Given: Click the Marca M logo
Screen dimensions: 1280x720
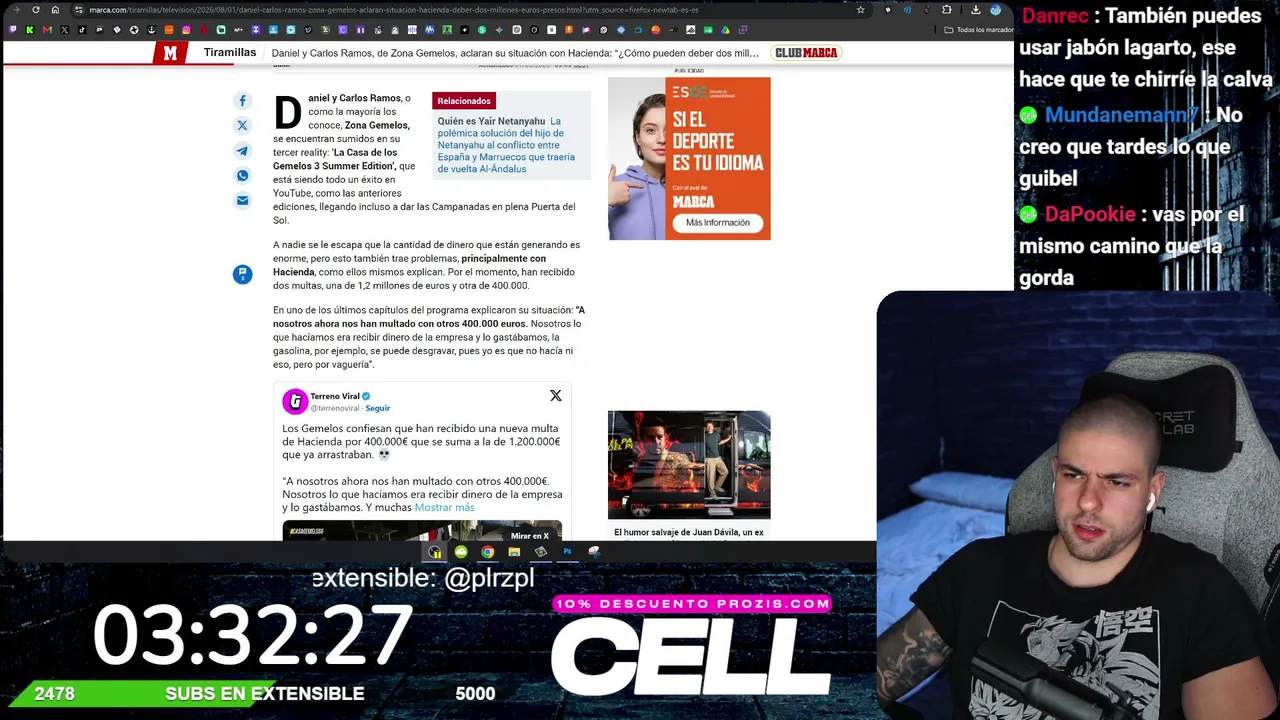Looking at the screenshot, I should tap(170, 53).
